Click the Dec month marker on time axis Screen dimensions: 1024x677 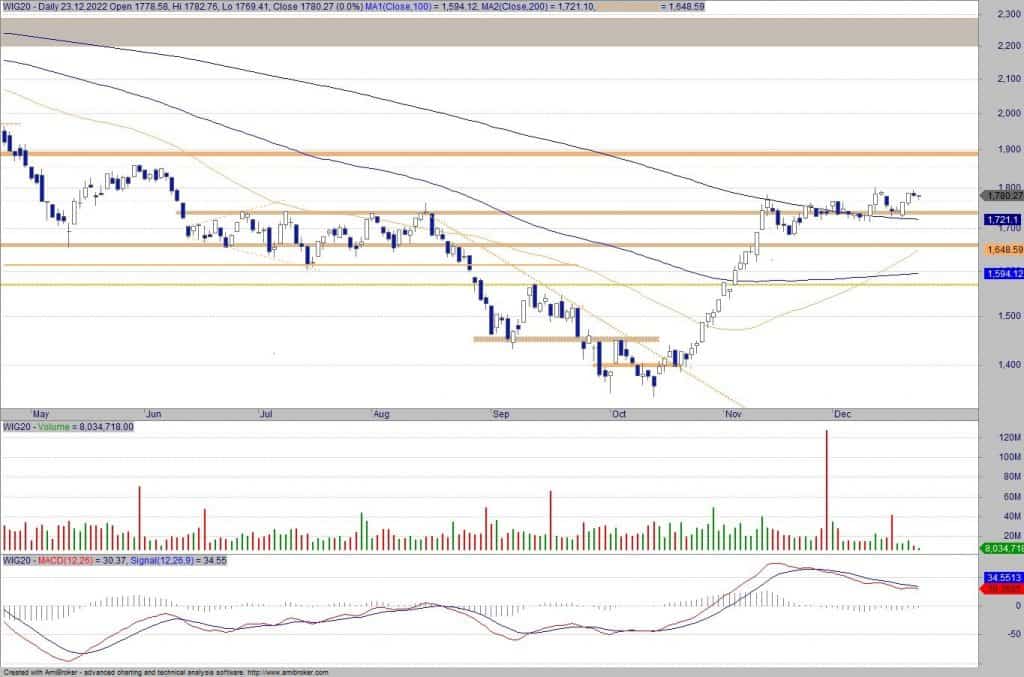point(842,412)
